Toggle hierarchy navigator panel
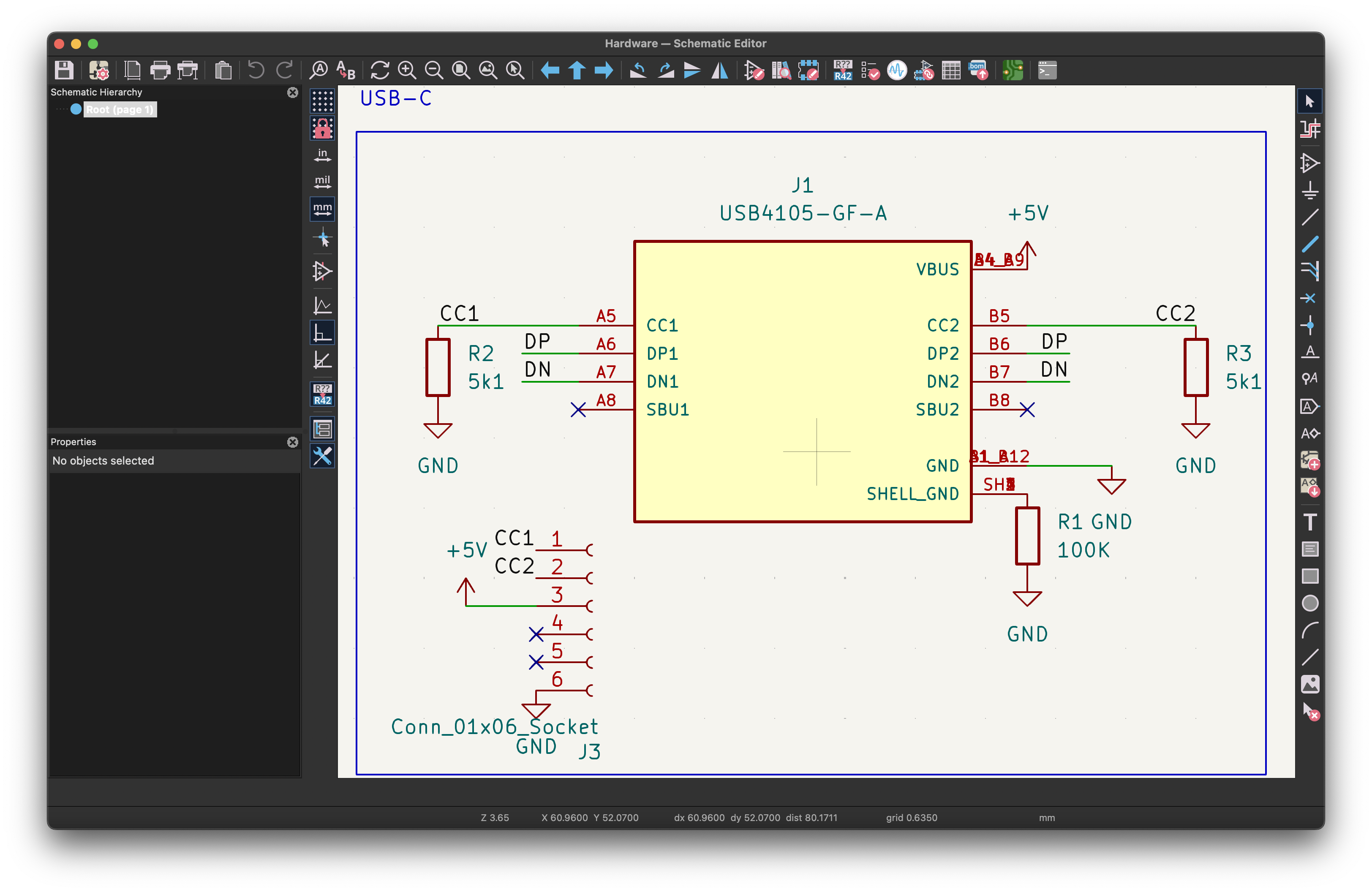 pos(322,429)
